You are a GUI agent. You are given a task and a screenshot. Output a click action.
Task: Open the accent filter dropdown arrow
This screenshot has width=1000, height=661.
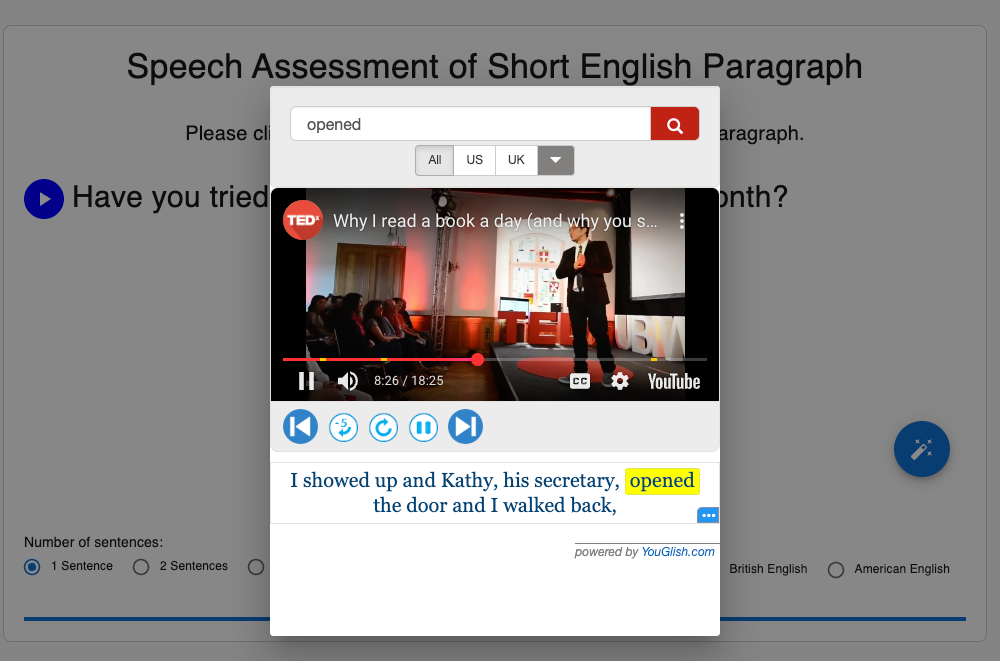555,160
